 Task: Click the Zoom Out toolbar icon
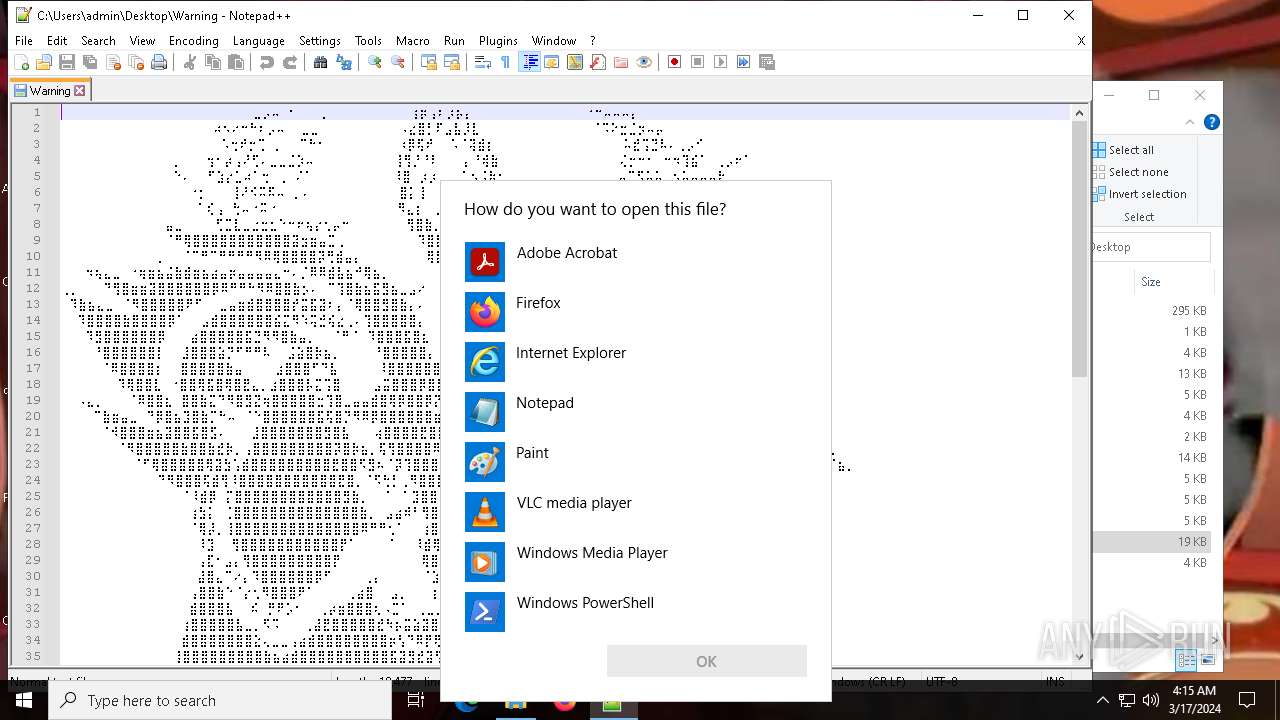coord(398,62)
